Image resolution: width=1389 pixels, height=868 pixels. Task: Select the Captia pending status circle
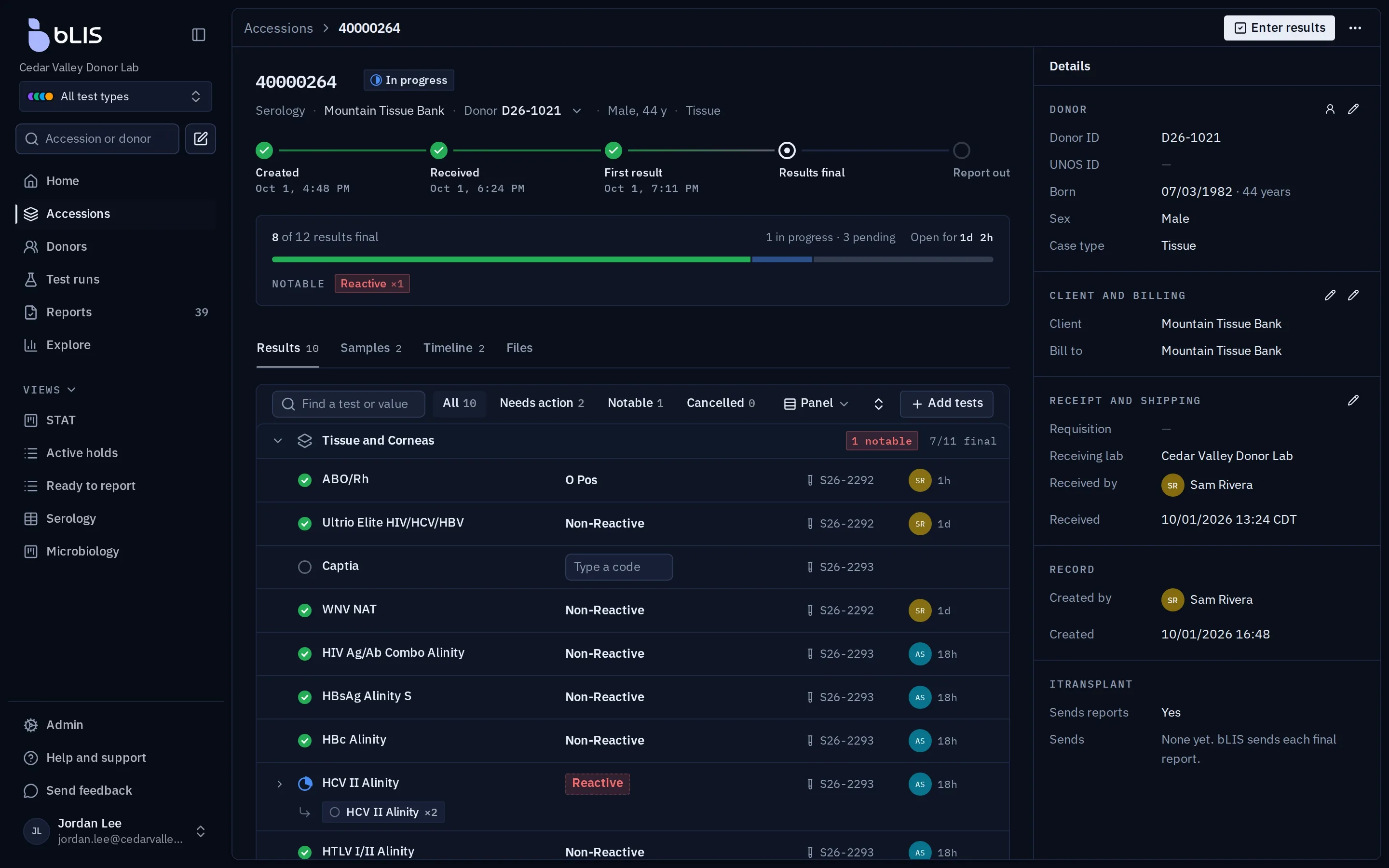tap(305, 567)
